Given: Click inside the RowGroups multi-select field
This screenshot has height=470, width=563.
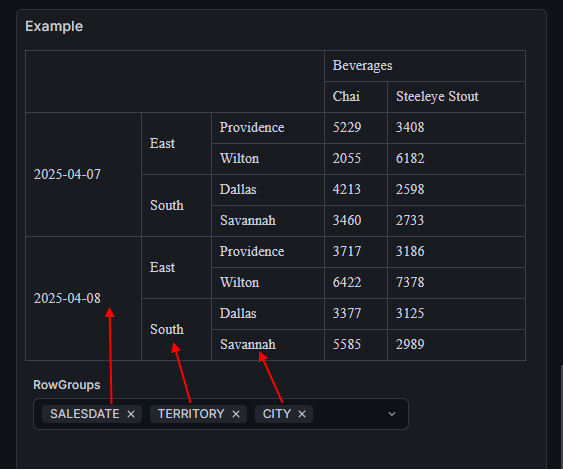Looking at the screenshot, I should pos(221,414).
